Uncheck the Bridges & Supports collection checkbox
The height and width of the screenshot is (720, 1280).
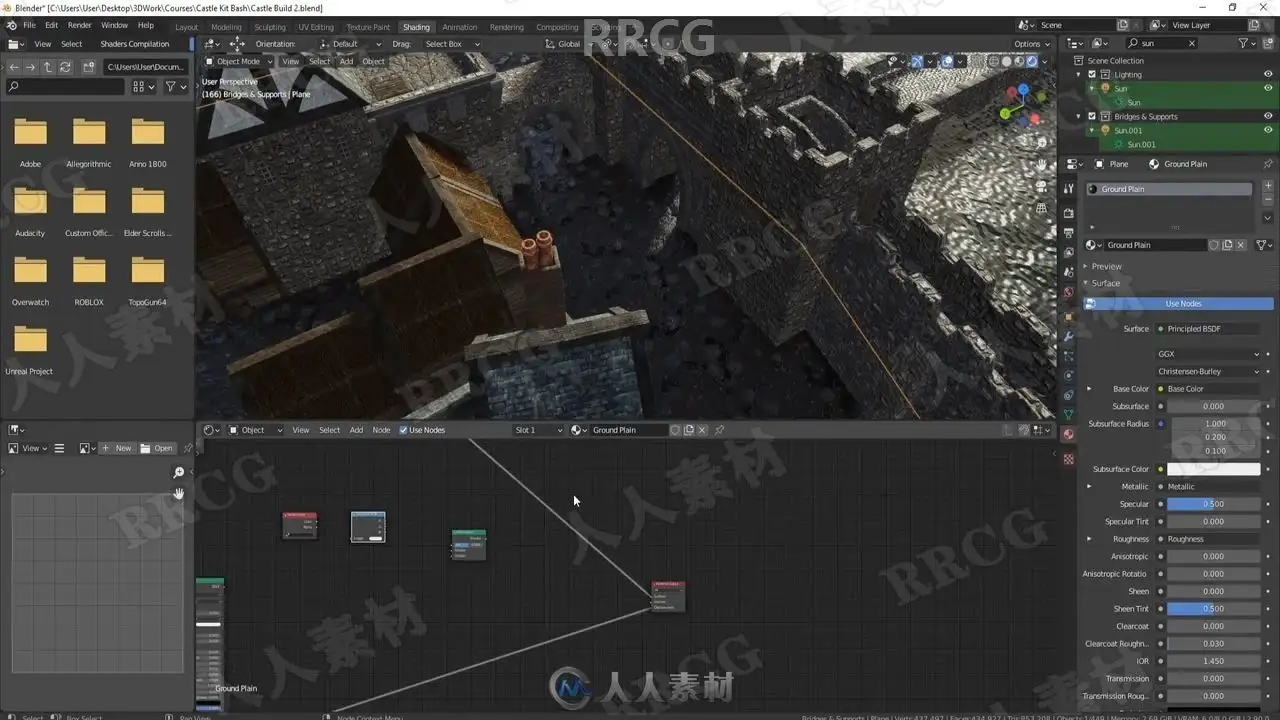click(x=1092, y=116)
